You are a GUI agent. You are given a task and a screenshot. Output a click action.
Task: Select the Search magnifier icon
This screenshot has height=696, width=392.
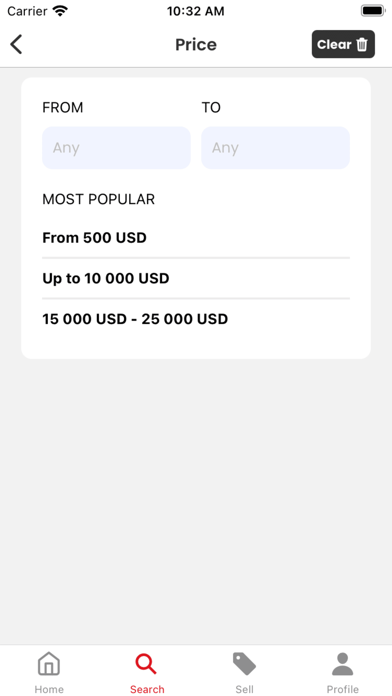147,664
